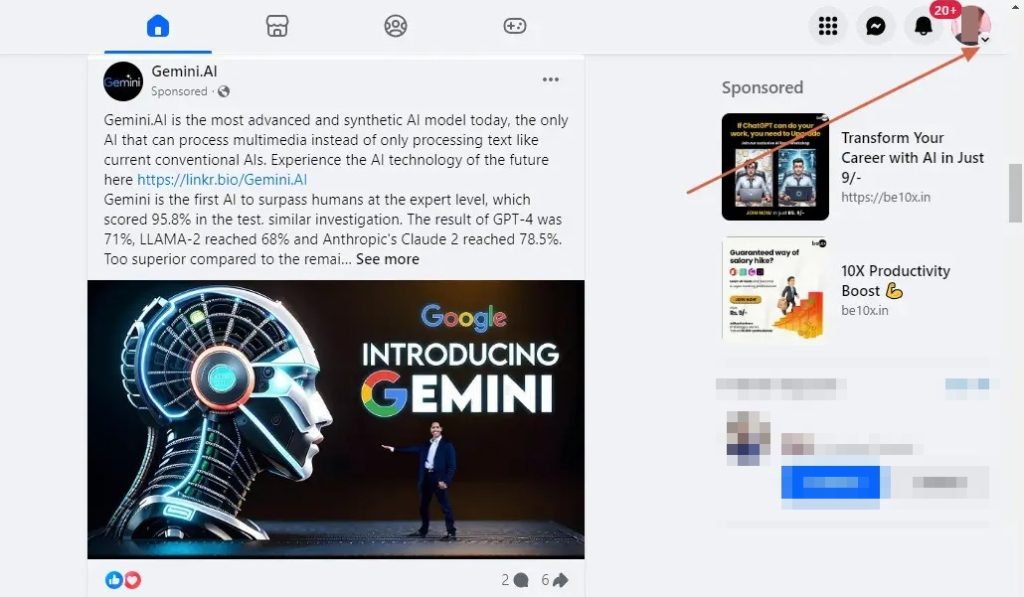Open the Marketplace tab
Image resolution: width=1024 pixels, height=597 pixels.
277,26
